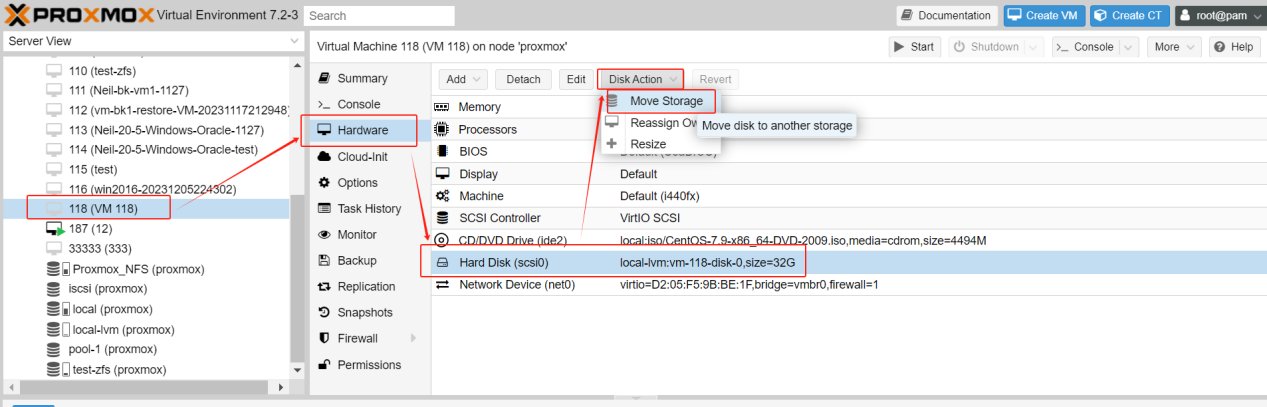Open the Permissions tab

[370, 365]
